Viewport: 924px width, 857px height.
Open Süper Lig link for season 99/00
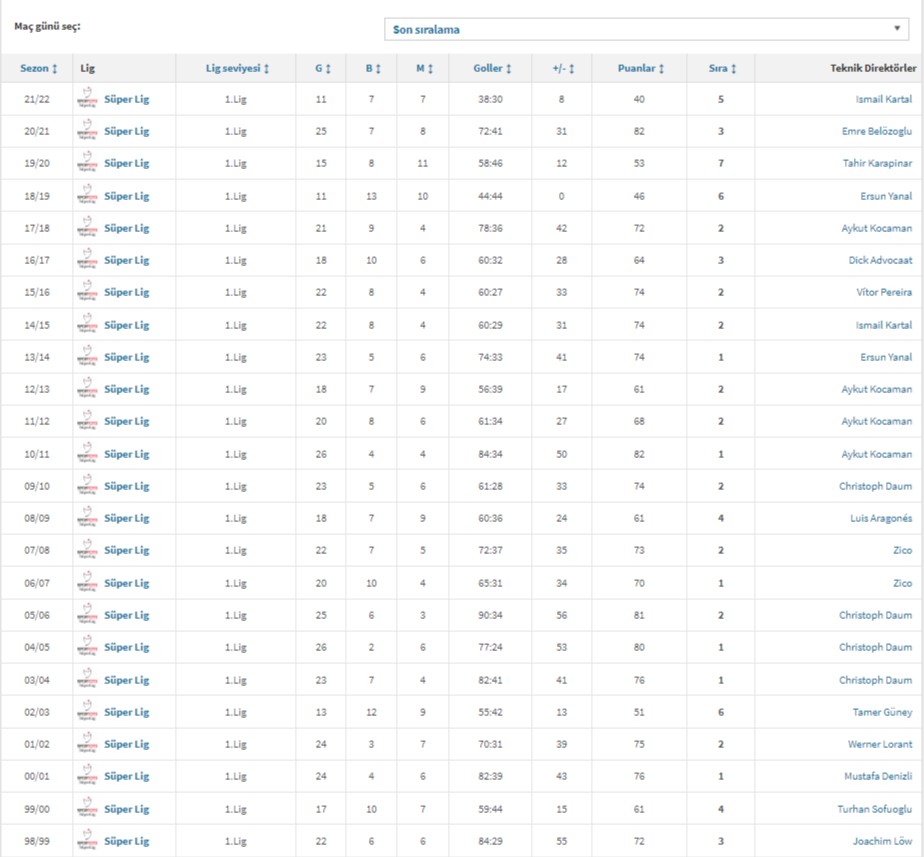tap(127, 809)
